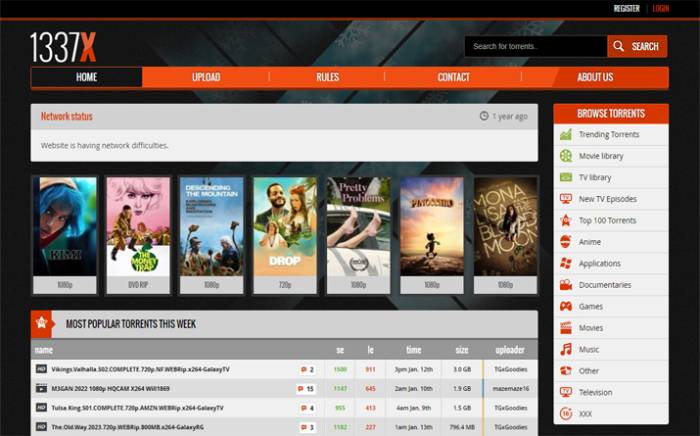This screenshot has height=436, width=700.
Task: Click the HD icon on The Old Way row
Action: point(41,427)
